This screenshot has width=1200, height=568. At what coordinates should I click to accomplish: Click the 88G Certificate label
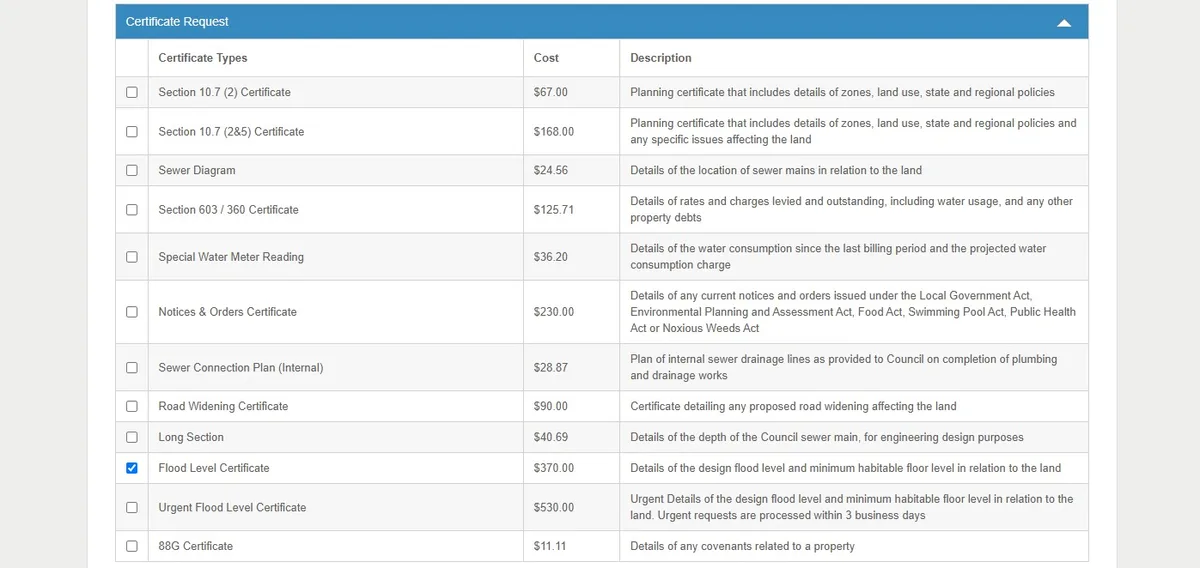195,546
